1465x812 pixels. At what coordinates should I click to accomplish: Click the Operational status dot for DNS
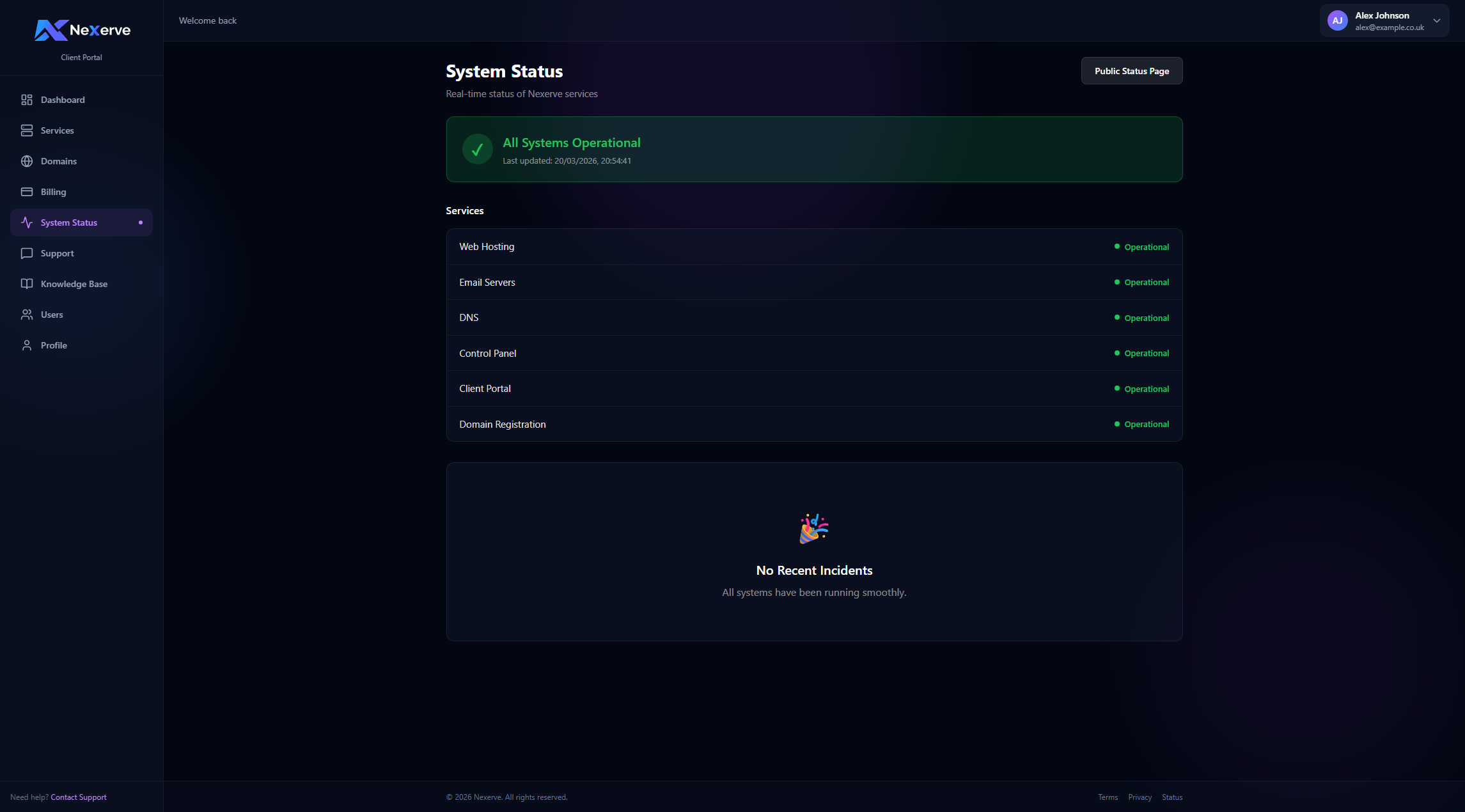click(1117, 317)
